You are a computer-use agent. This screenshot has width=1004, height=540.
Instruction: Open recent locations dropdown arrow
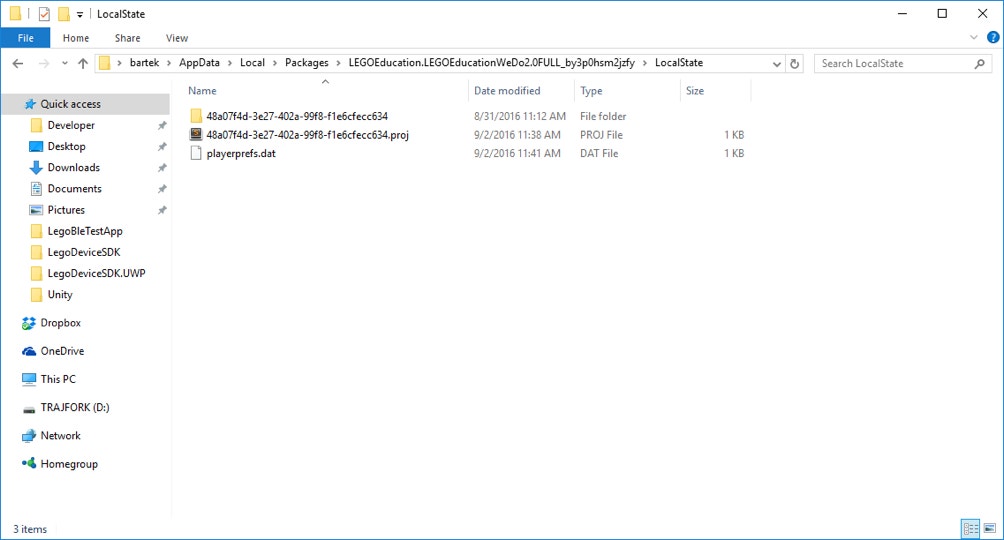(x=63, y=63)
